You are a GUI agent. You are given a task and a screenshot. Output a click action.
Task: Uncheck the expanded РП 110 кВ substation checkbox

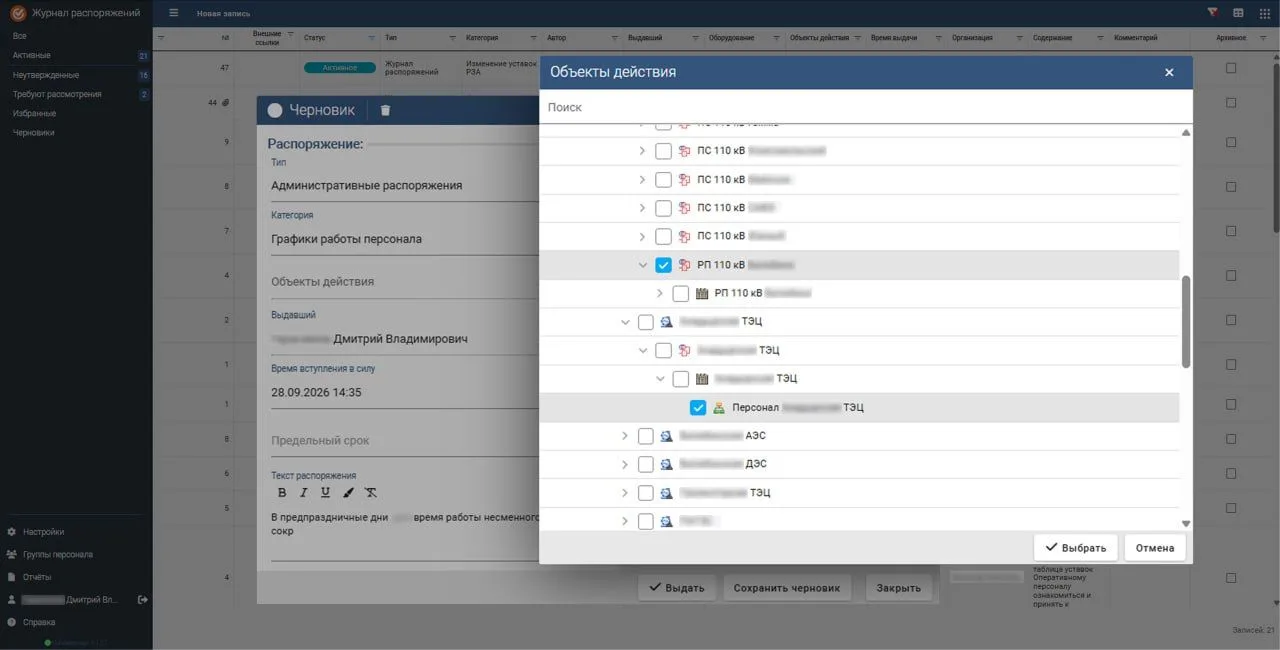663,265
